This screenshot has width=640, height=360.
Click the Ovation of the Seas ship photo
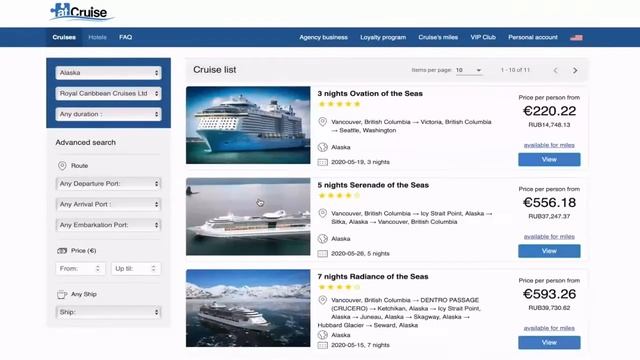[x=248, y=125]
